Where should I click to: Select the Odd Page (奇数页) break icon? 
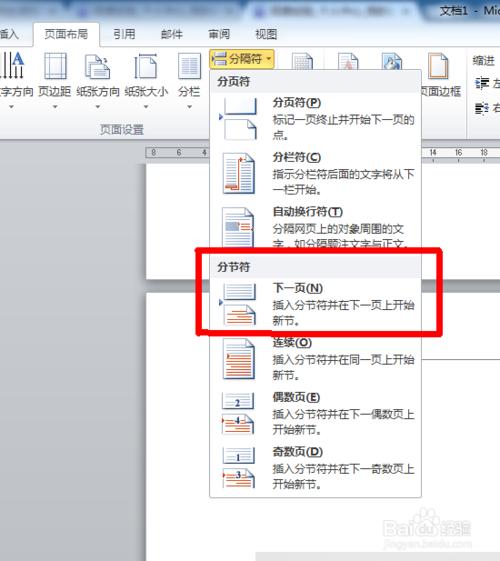(x=239, y=467)
